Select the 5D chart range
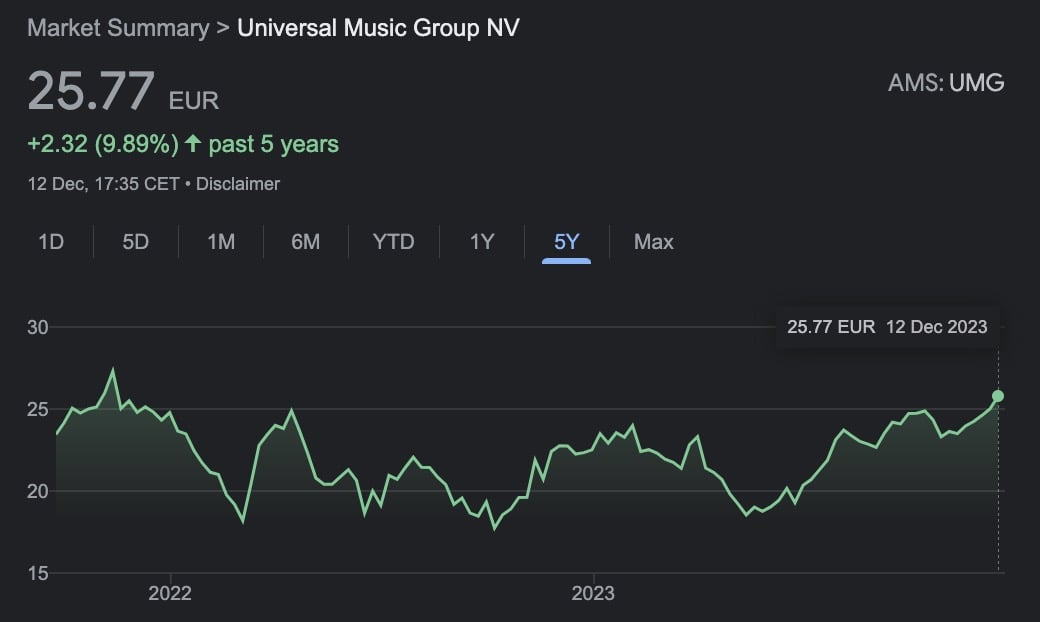The height and width of the screenshot is (622, 1040). point(135,242)
